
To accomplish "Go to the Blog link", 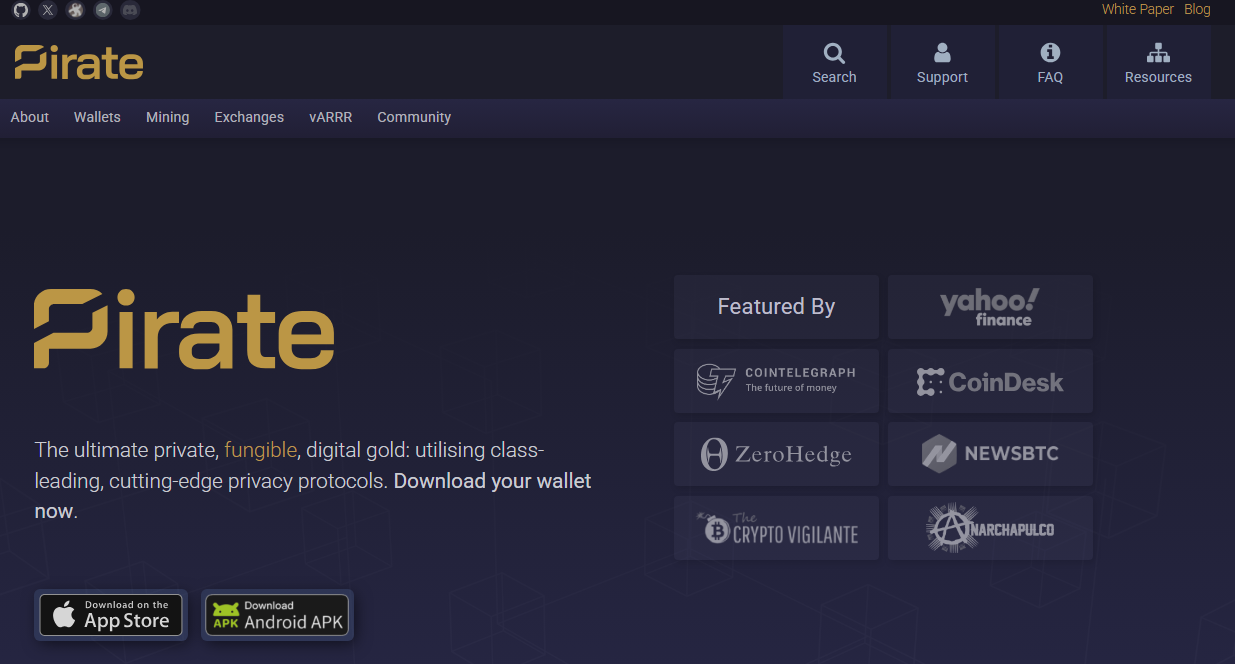I will (1197, 9).
